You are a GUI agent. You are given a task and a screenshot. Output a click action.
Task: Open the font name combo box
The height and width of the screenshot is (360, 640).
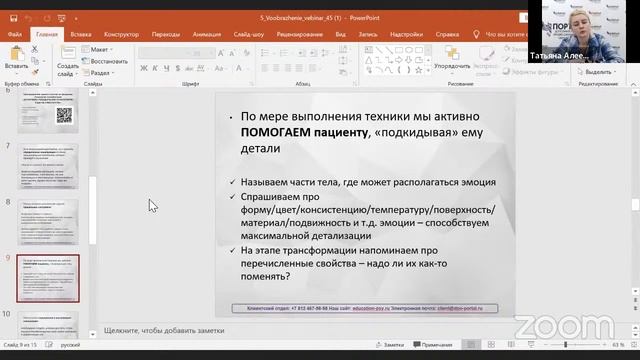[163, 53]
